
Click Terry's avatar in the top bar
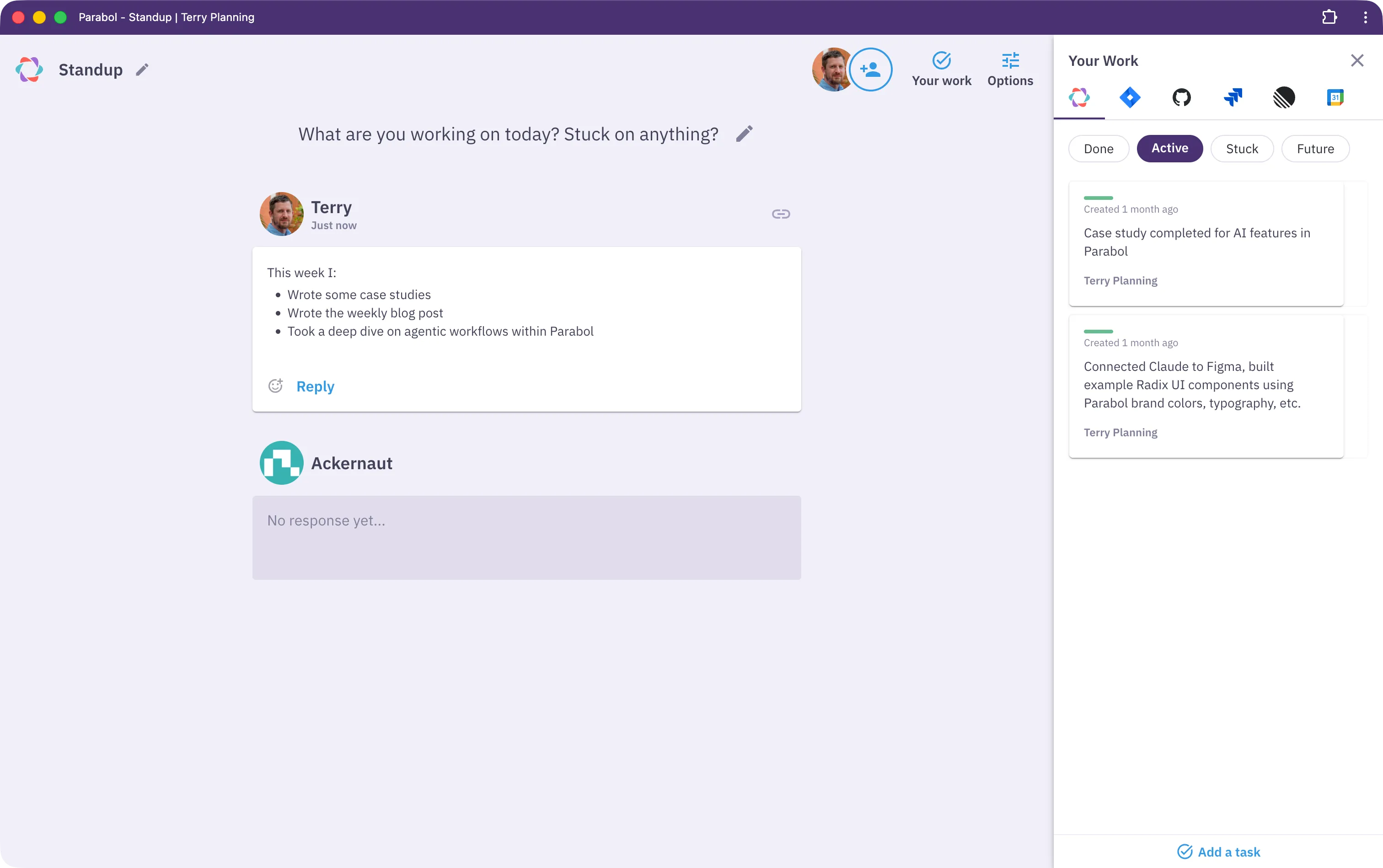pyautogui.click(x=832, y=70)
